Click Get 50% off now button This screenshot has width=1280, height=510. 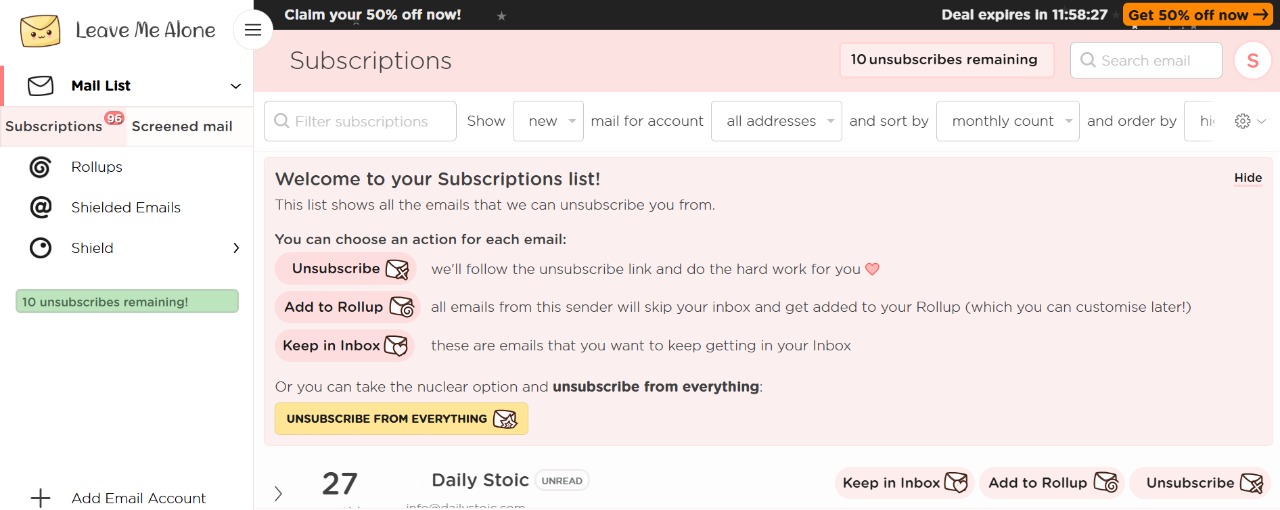pyautogui.click(x=1198, y=15)
